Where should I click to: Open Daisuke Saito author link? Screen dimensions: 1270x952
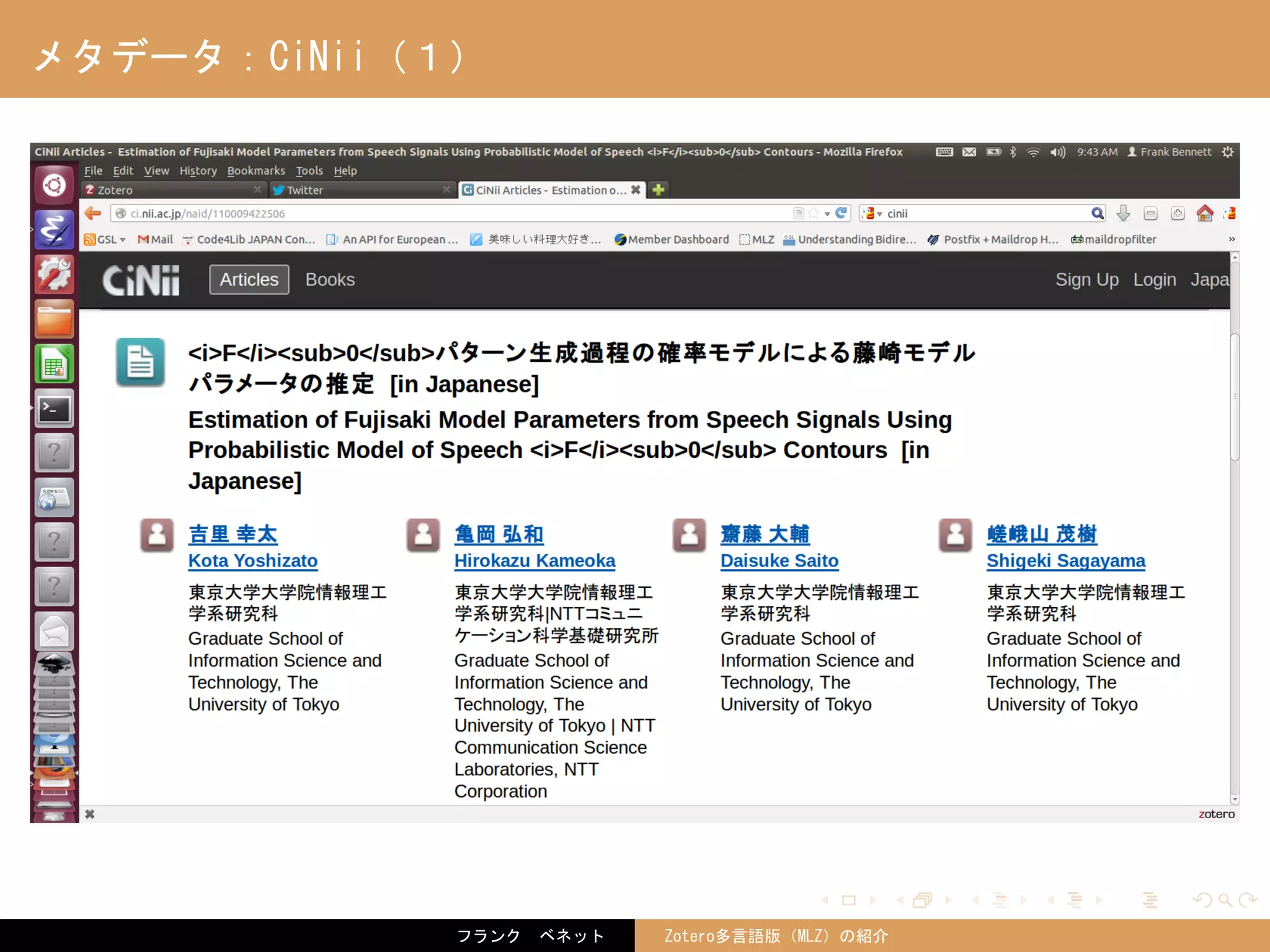tap(779, 560)
